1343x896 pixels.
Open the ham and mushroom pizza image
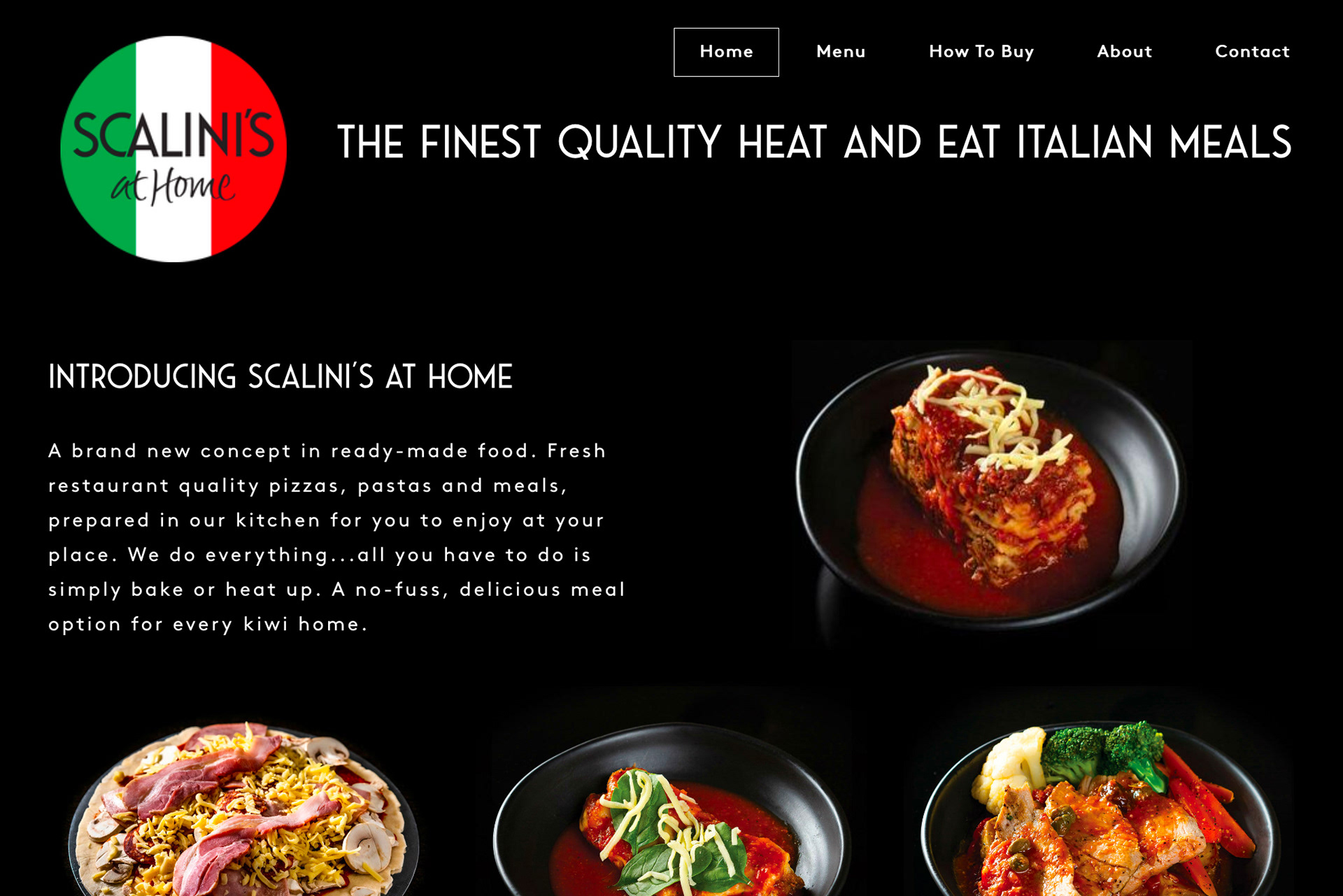(x=243, y=809)
